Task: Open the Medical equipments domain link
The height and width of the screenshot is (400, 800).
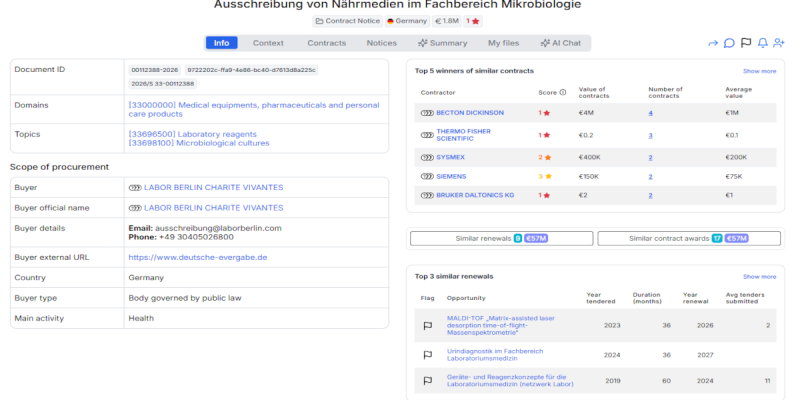Action: 254,110
